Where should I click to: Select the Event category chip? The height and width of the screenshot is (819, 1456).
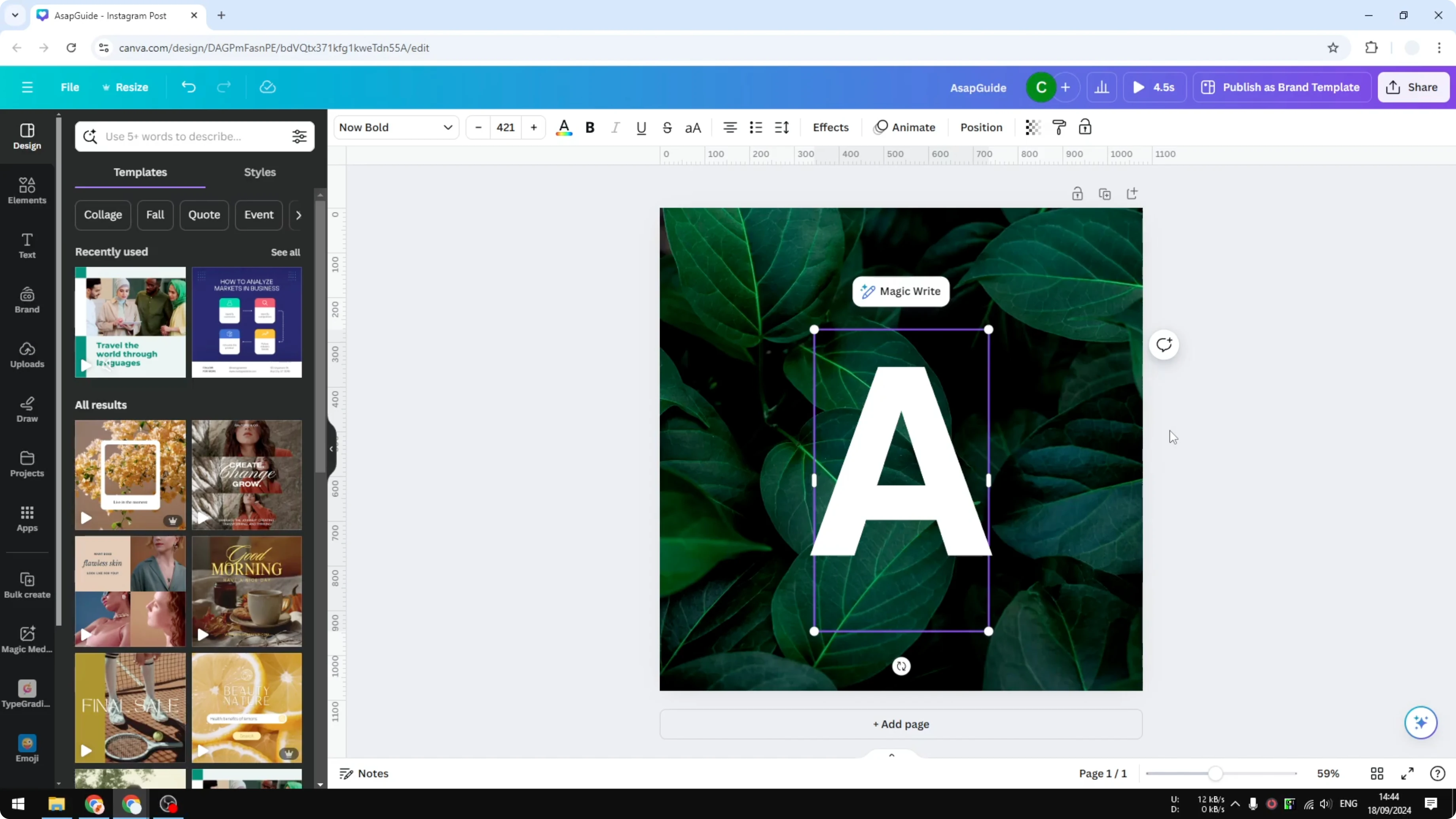click(259, 215)
